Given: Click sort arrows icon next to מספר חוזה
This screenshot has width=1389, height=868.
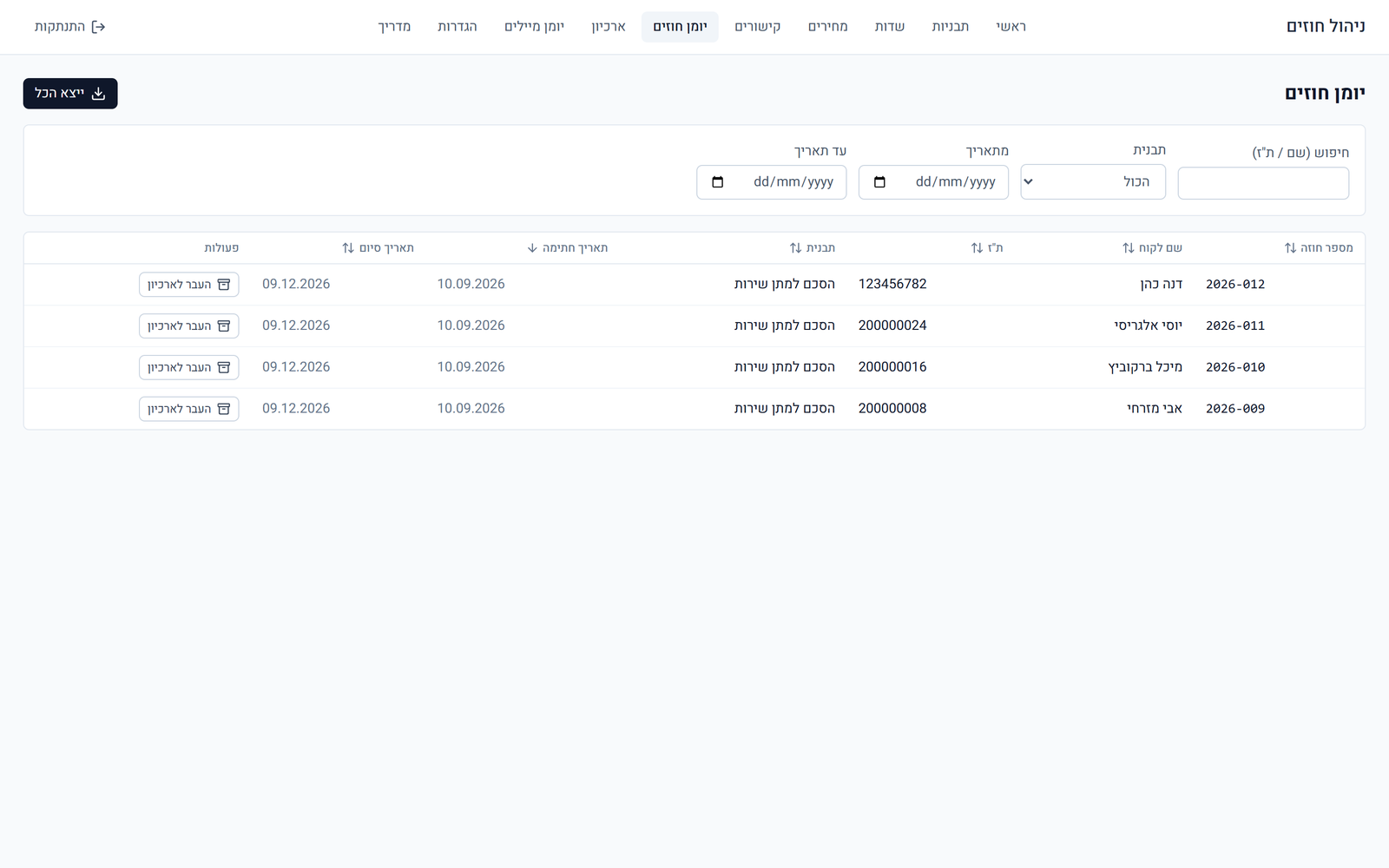Looking at the screenshot, I should pyautogui.click(x=1290, y=248).
